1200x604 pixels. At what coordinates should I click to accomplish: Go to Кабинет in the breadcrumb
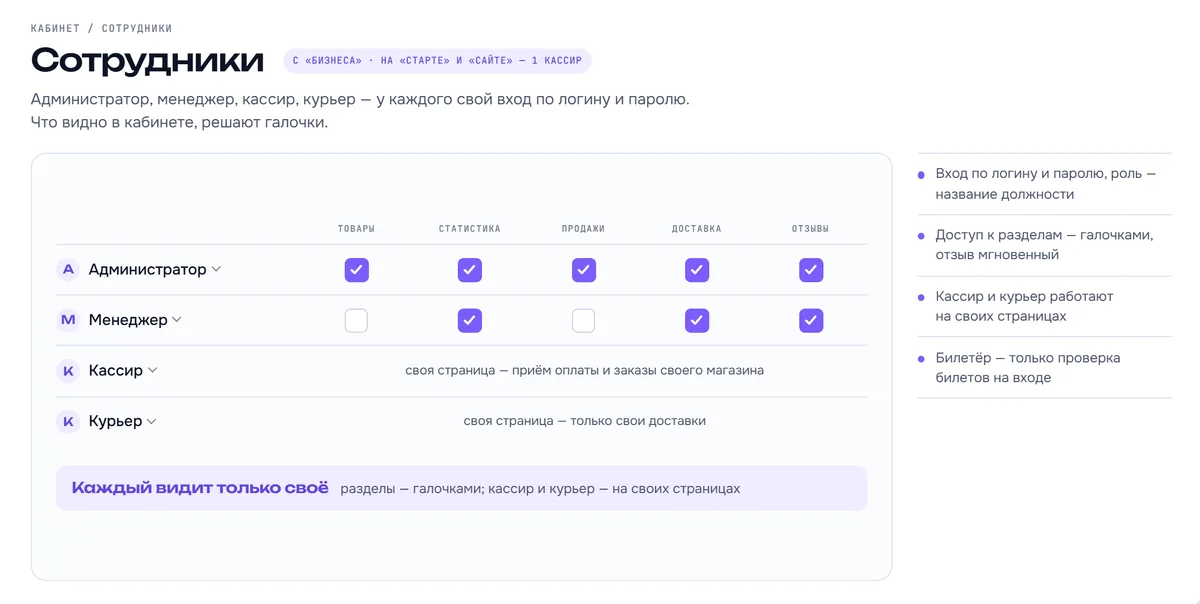click(55, 28)
